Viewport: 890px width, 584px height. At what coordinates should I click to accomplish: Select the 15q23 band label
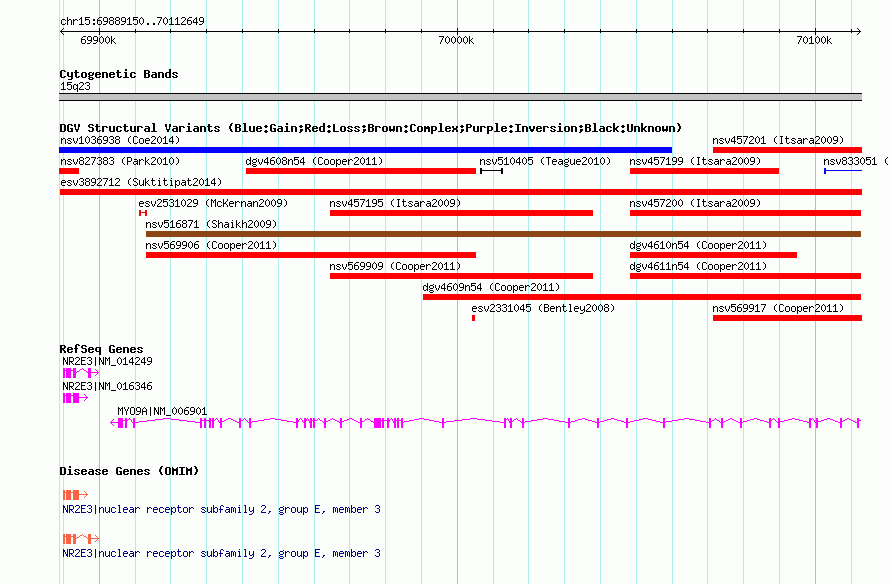pos(75,86)
